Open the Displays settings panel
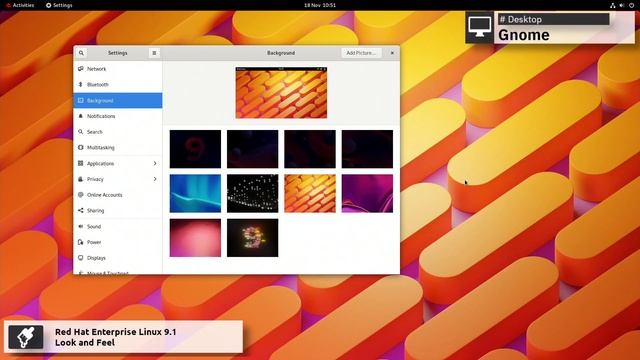This screenshot has height=360, width=640. (118, 258)
